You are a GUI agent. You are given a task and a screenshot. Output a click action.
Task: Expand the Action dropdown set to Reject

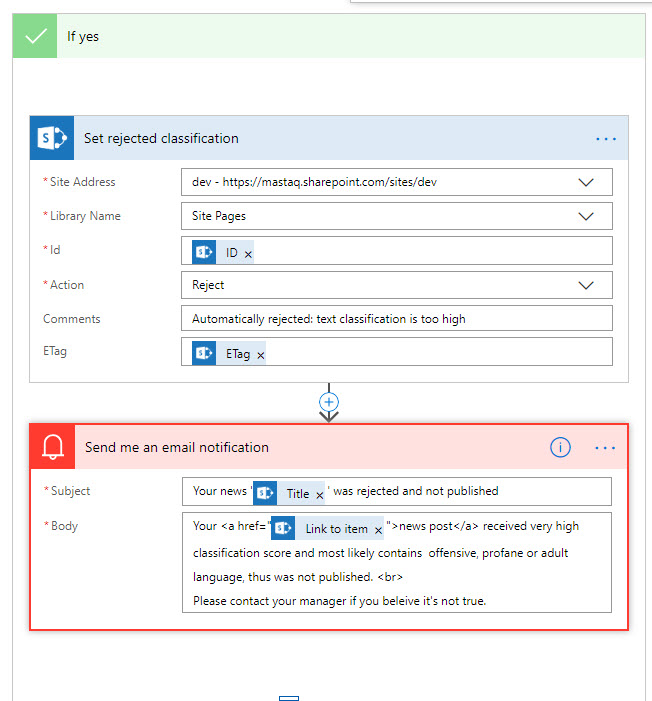coord(586,285)
